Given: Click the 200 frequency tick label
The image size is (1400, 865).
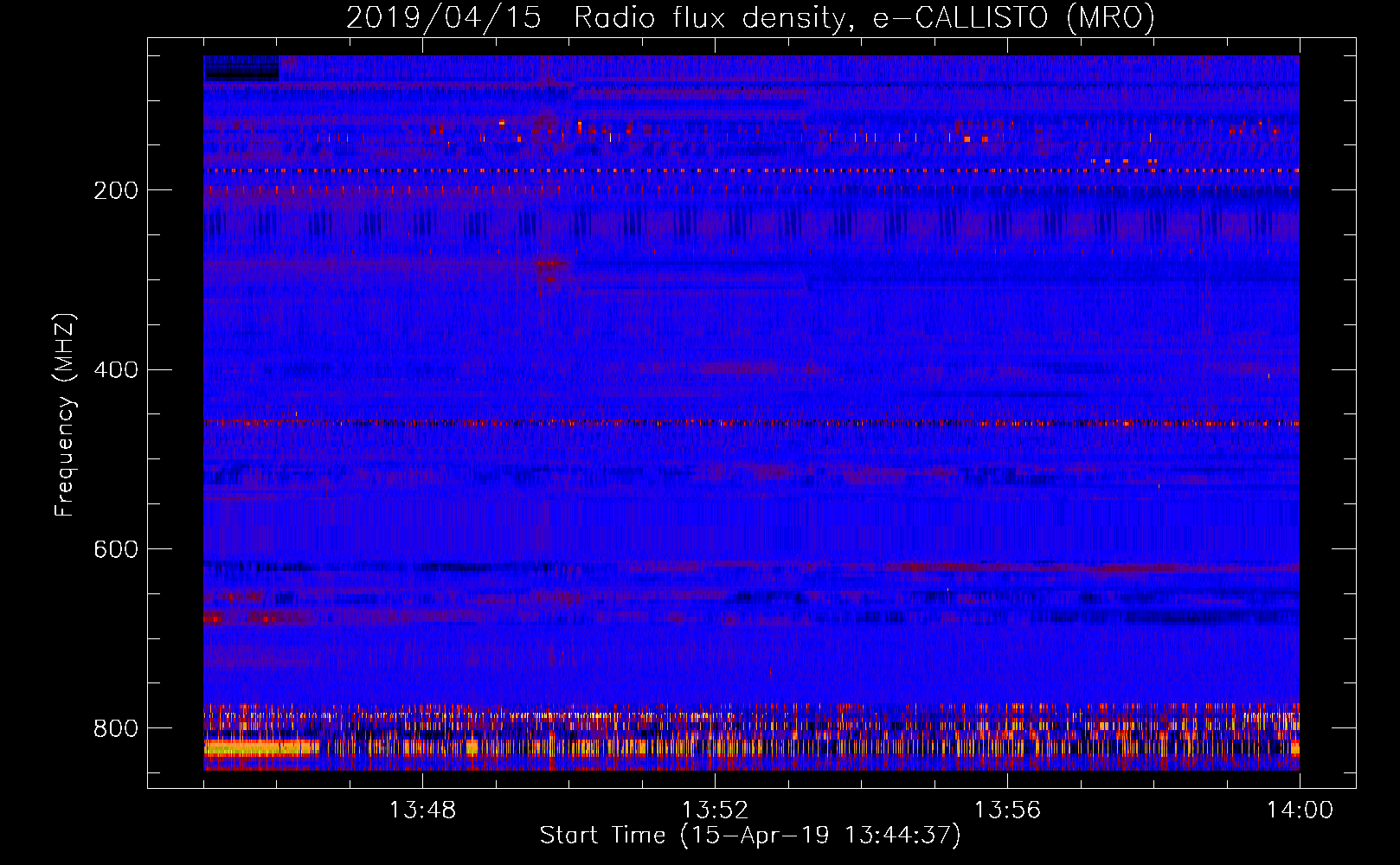Looking at the screenshot, I should click(x=116, y=190).
